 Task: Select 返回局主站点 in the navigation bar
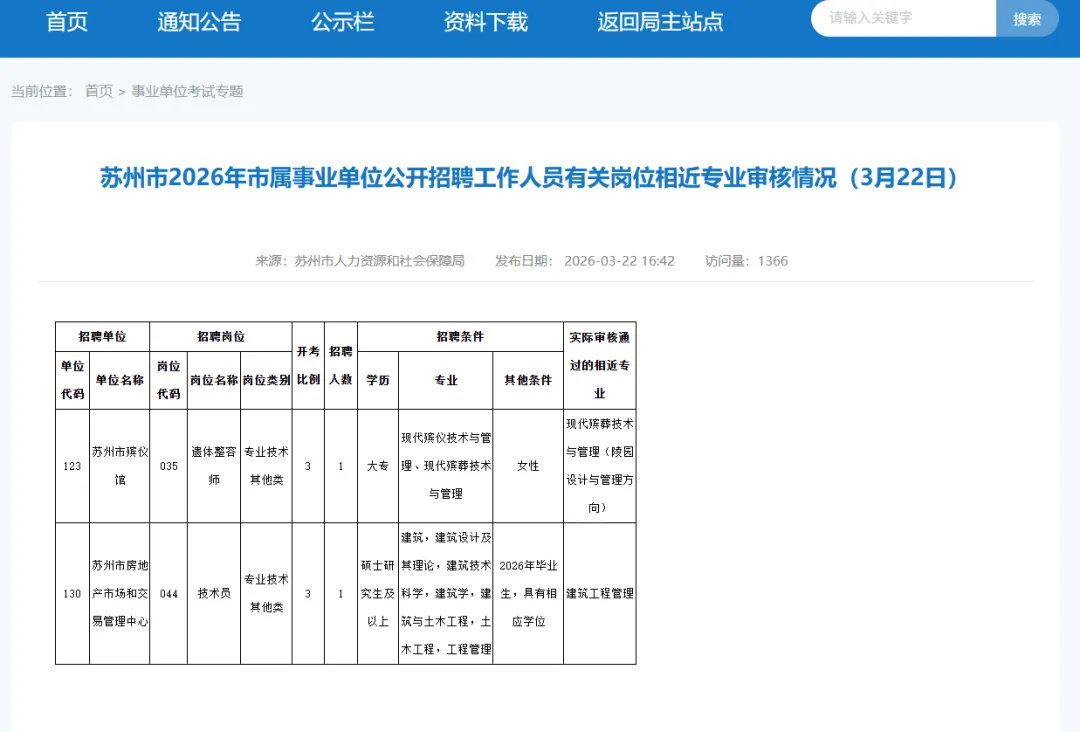(660, 22)
